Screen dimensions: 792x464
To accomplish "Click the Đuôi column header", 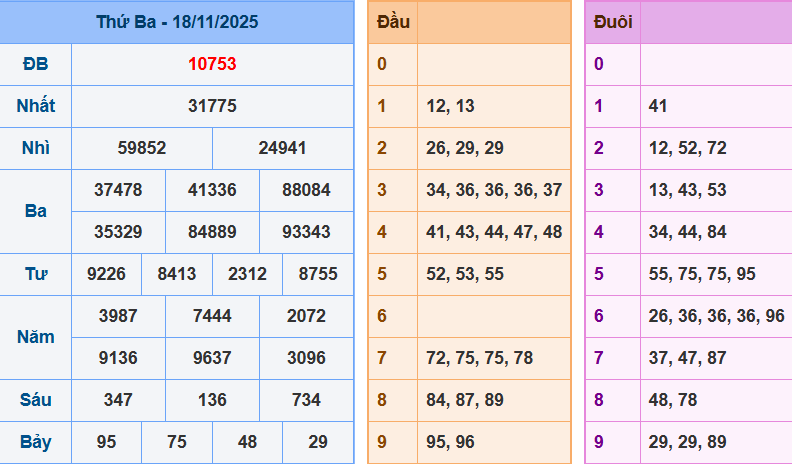I will 612,22.
